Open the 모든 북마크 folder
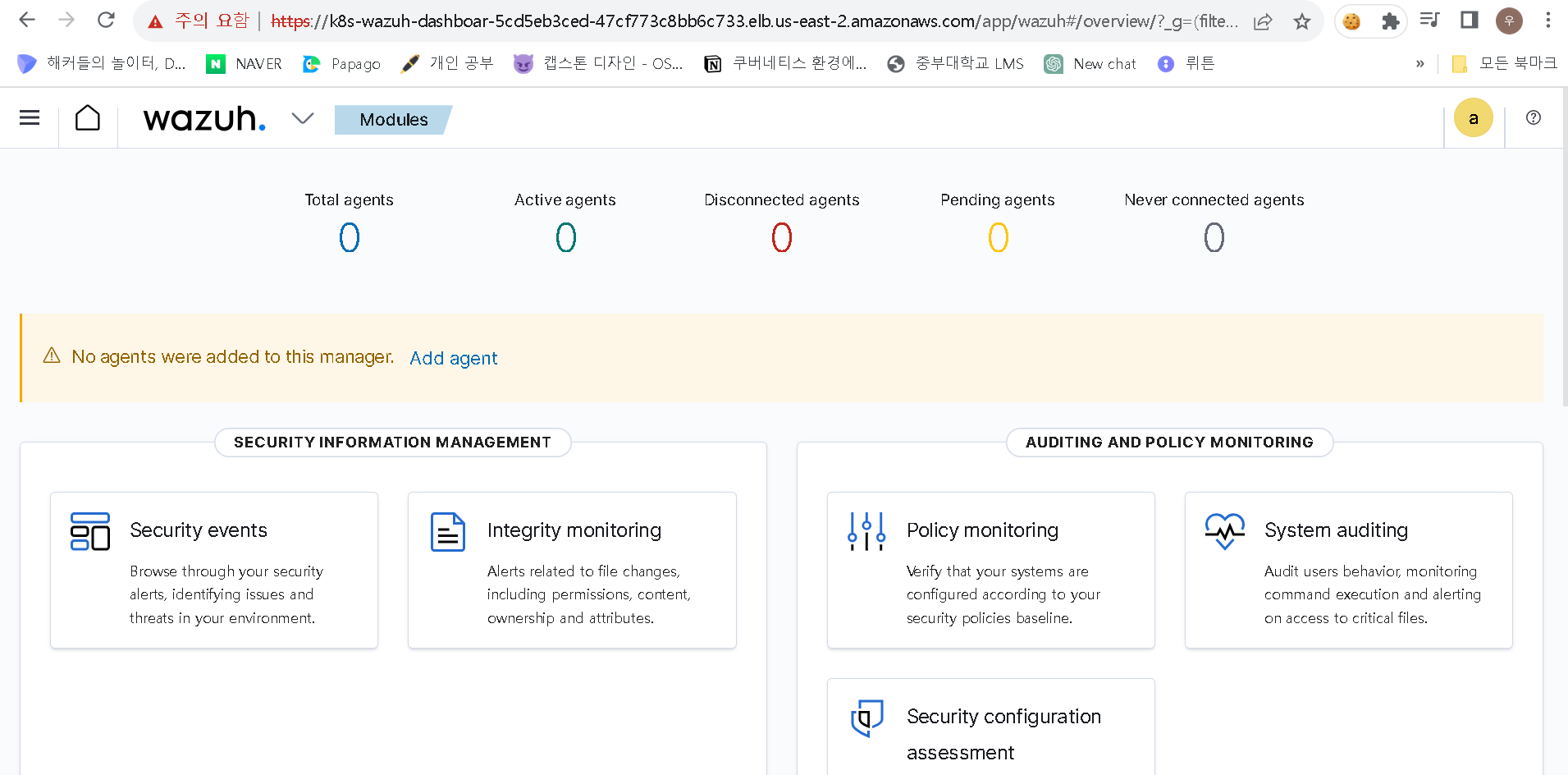This screenshot has height=775, width=1568. [1503, 63]
